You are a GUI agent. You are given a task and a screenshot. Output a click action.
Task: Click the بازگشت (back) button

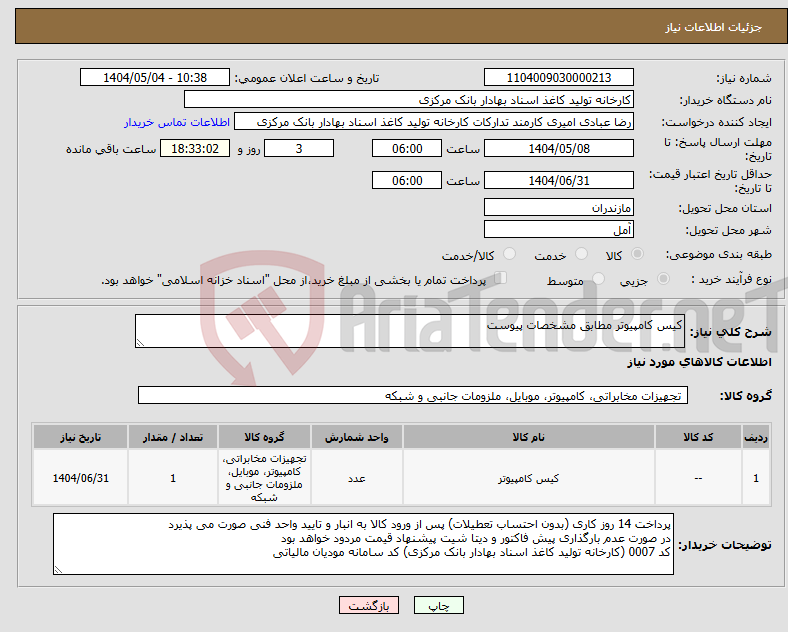point(369,605)
